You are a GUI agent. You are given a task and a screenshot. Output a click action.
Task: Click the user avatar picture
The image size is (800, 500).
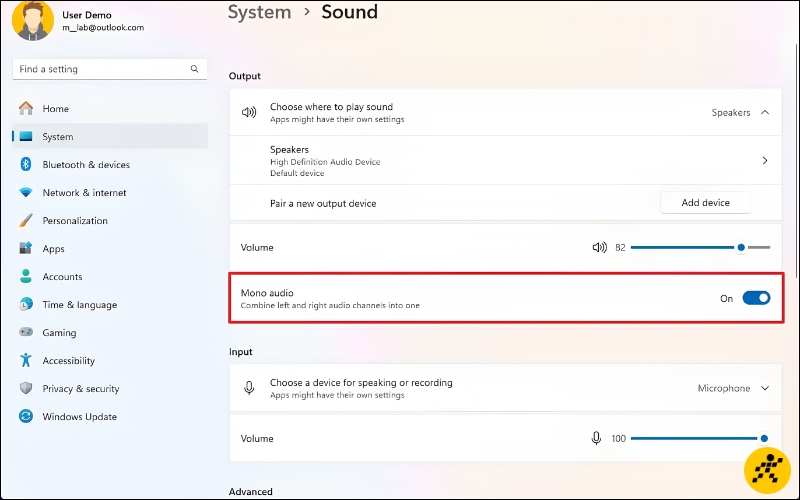click(x=33, y=20)
